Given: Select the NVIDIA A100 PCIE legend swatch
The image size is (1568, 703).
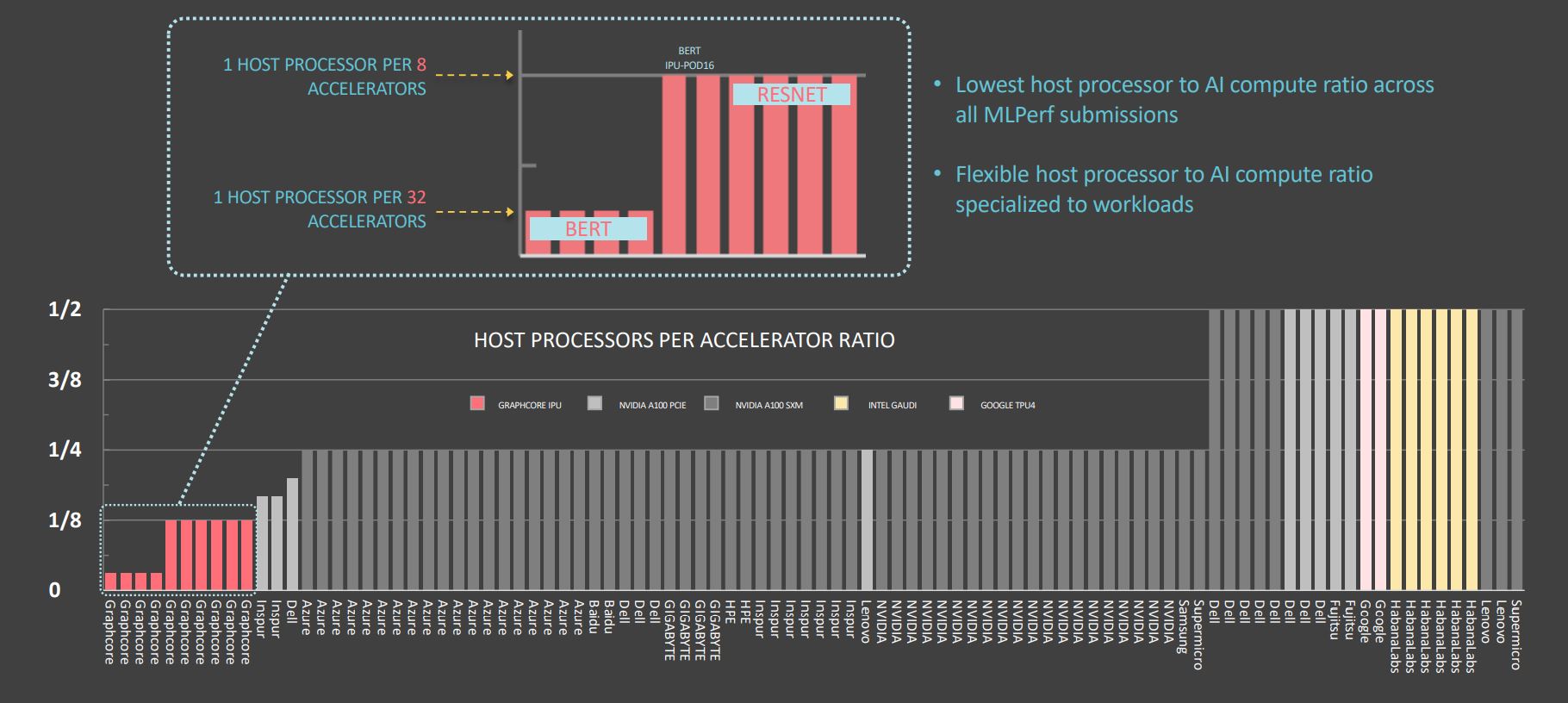Looking at the screenshot, I should coord(594,403).
